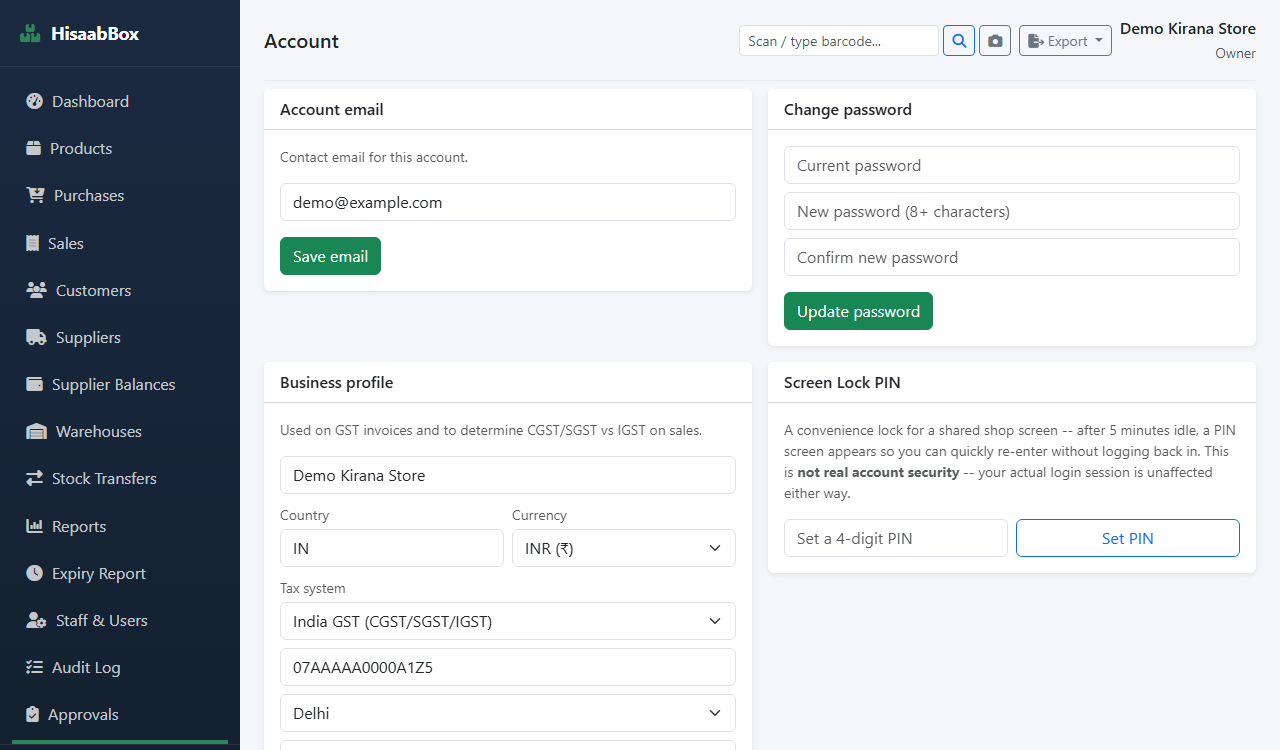Screen dimensions: 1280x750
Task: Open the Demo Kirana Store account menu
Action: click(1188, 40)
